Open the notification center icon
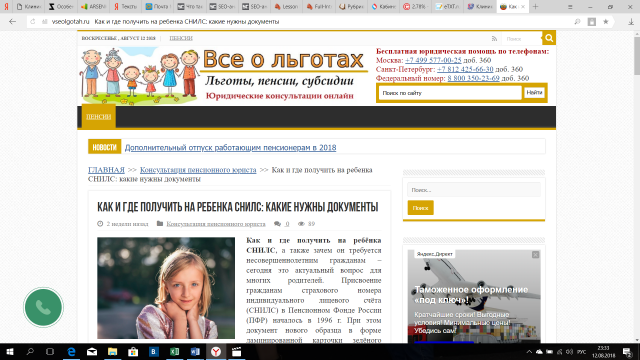Image resolution: width=640 pixels, height=360 pixels. tap(628, 352)
